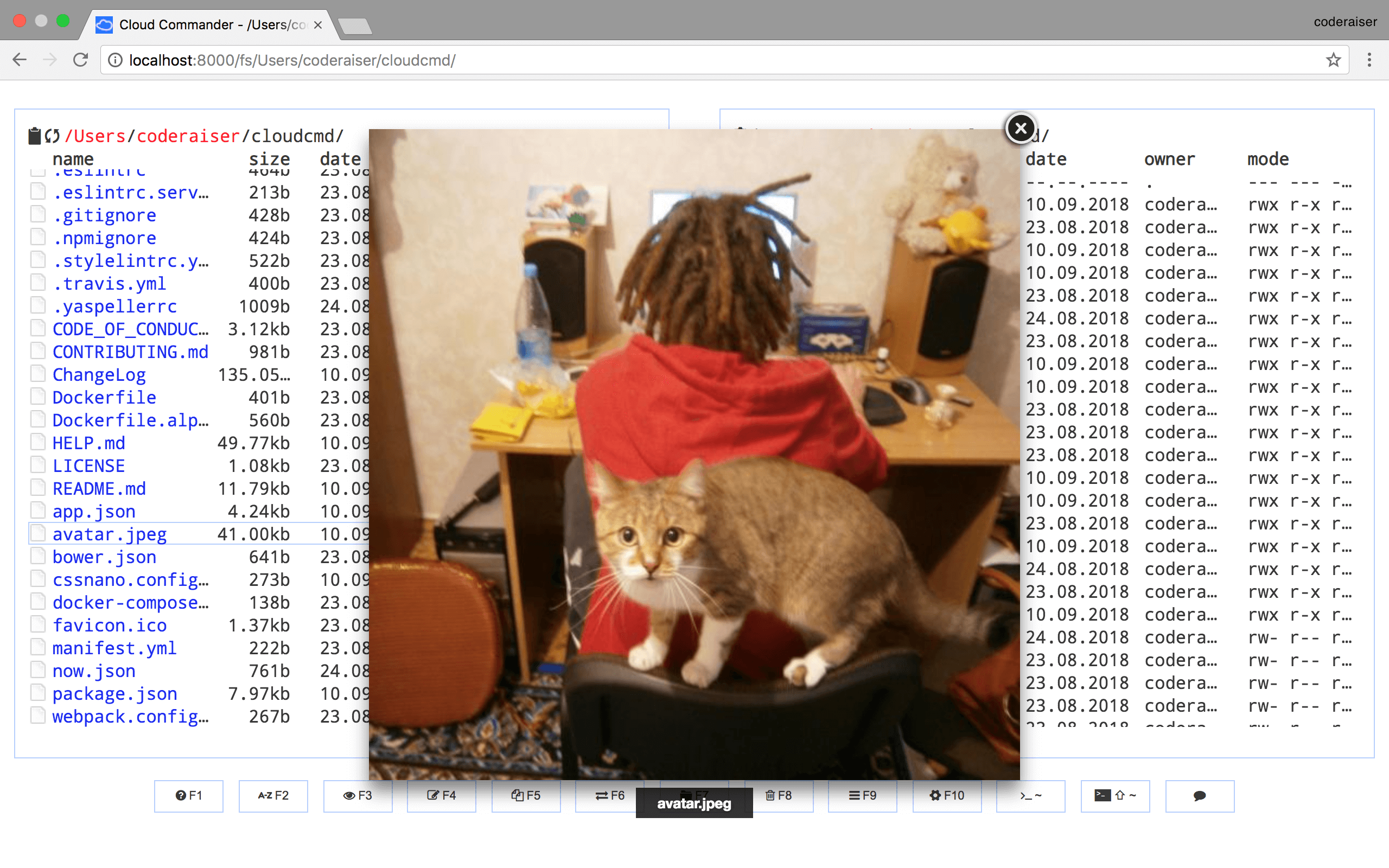Go back in browser history
1389x868 pixels.
[20, 60]
